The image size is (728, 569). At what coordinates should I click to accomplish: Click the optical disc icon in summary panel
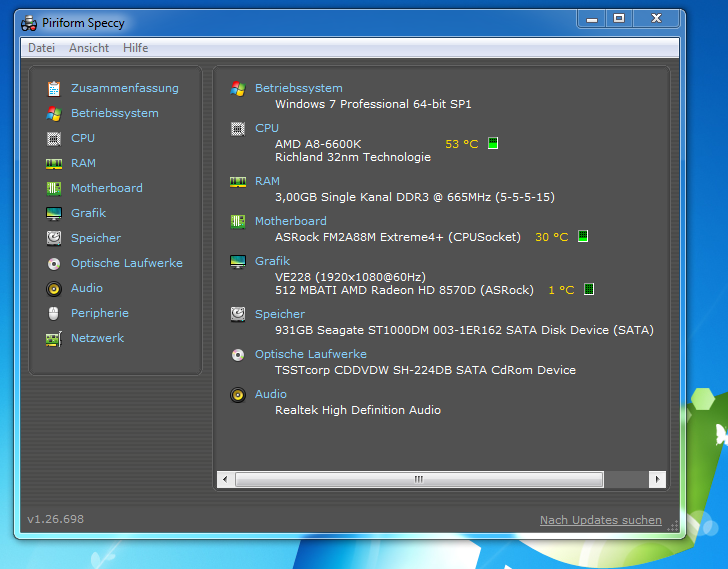pos(238,355)
